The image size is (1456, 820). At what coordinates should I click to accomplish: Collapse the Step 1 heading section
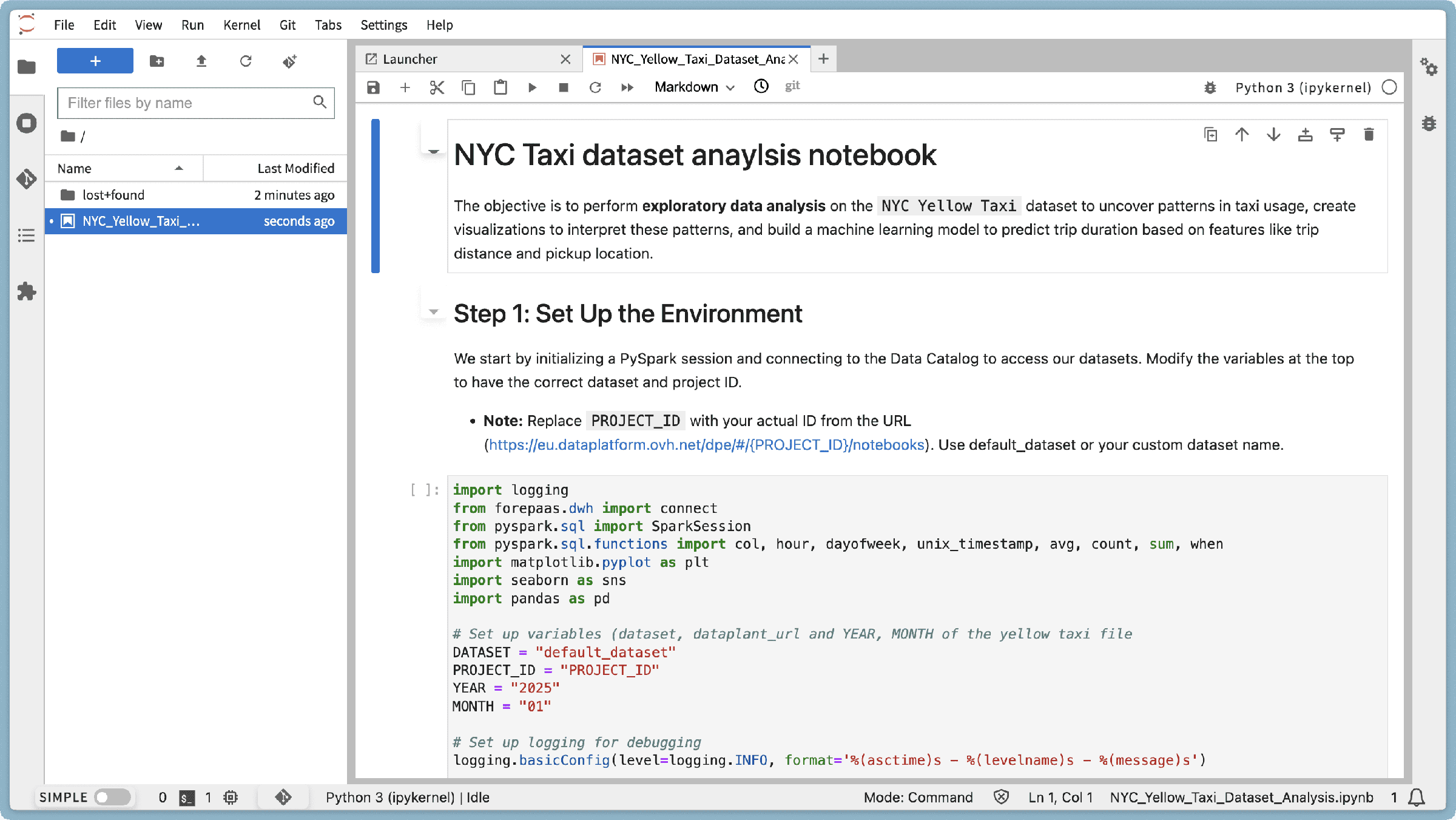(x=434, y=311)
